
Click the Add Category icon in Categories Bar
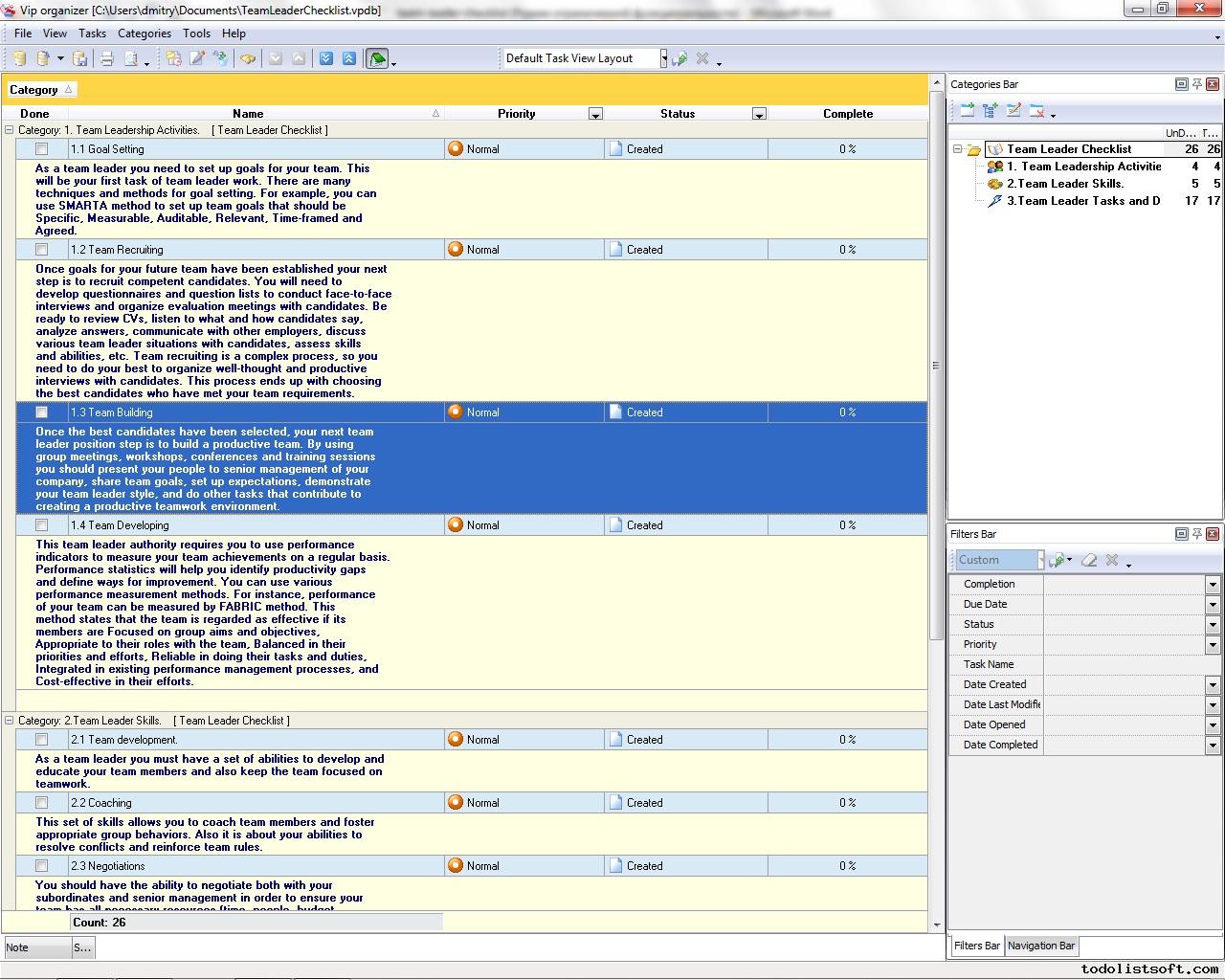pyautogui.click(x=968, y=111)
